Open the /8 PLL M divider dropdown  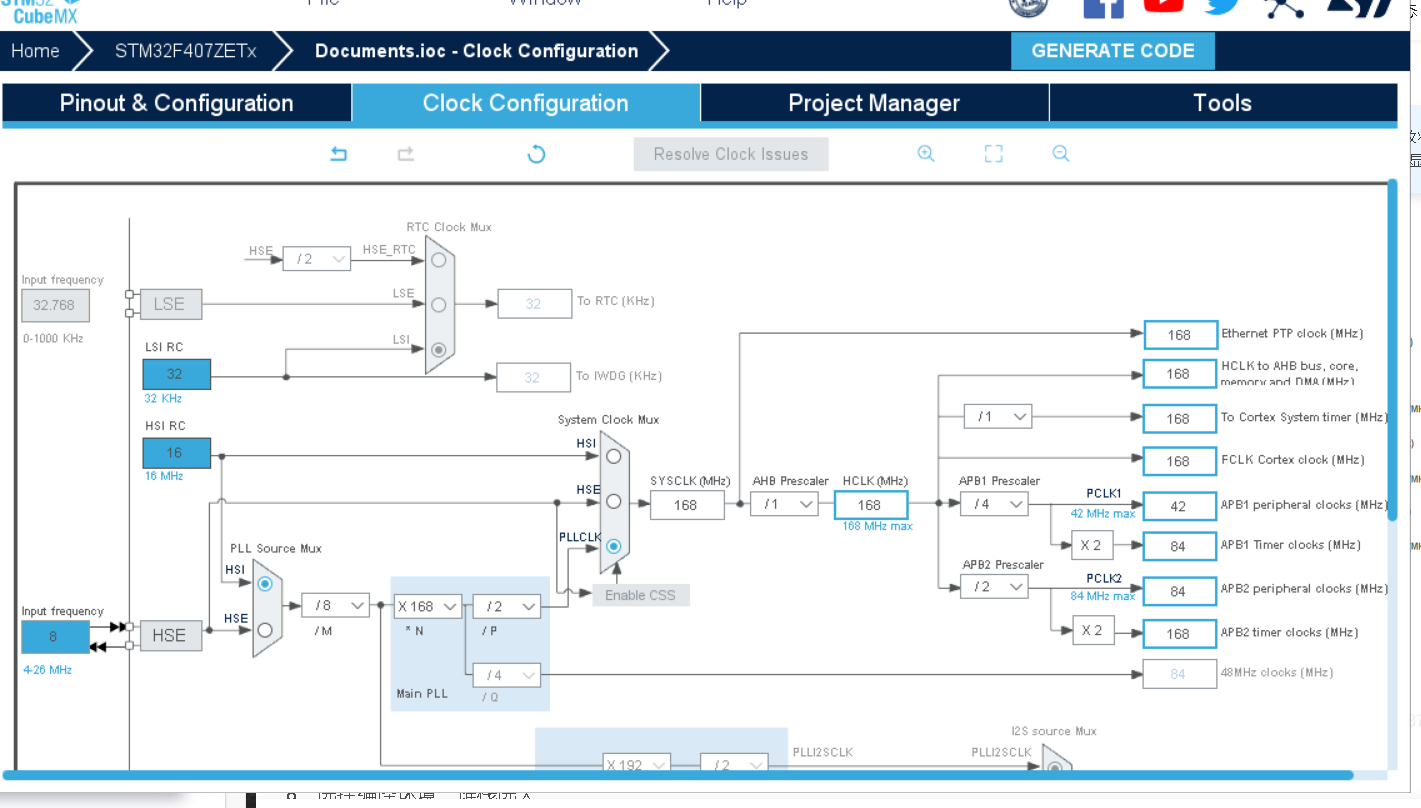(335, 605)
